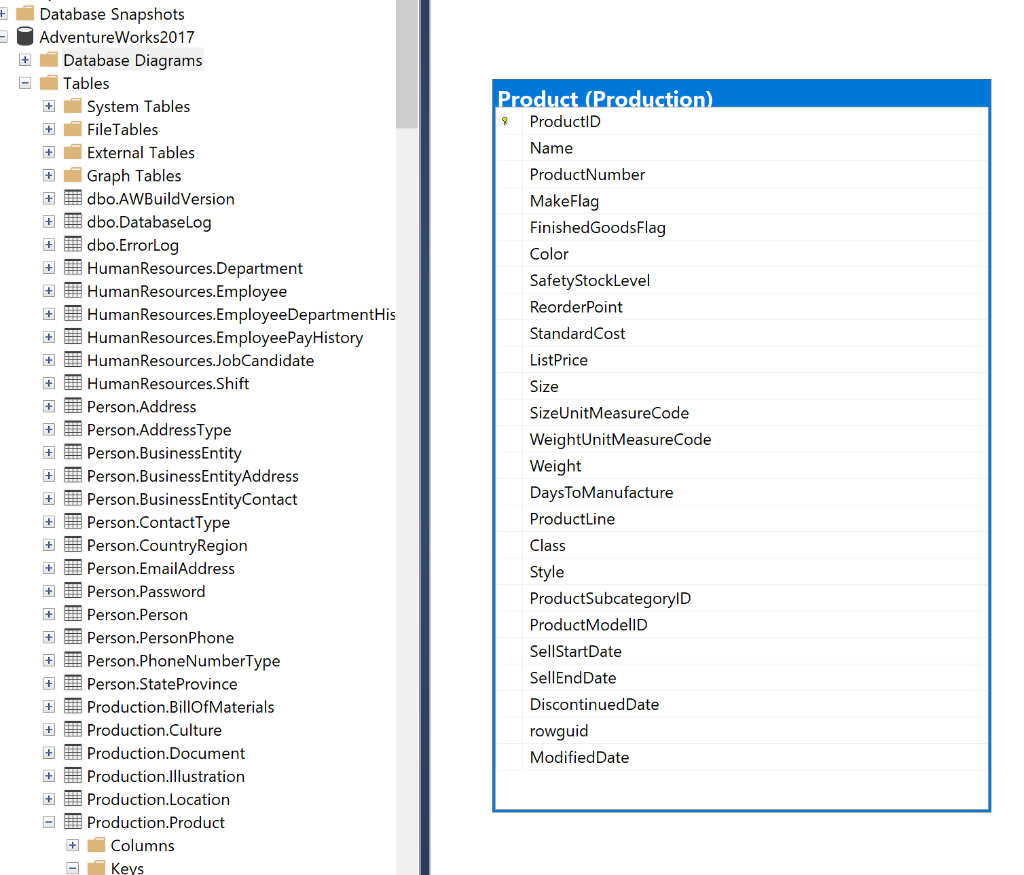
Task: Expand the HumanResources.JobCandidate table node
Action: (49, 360)
